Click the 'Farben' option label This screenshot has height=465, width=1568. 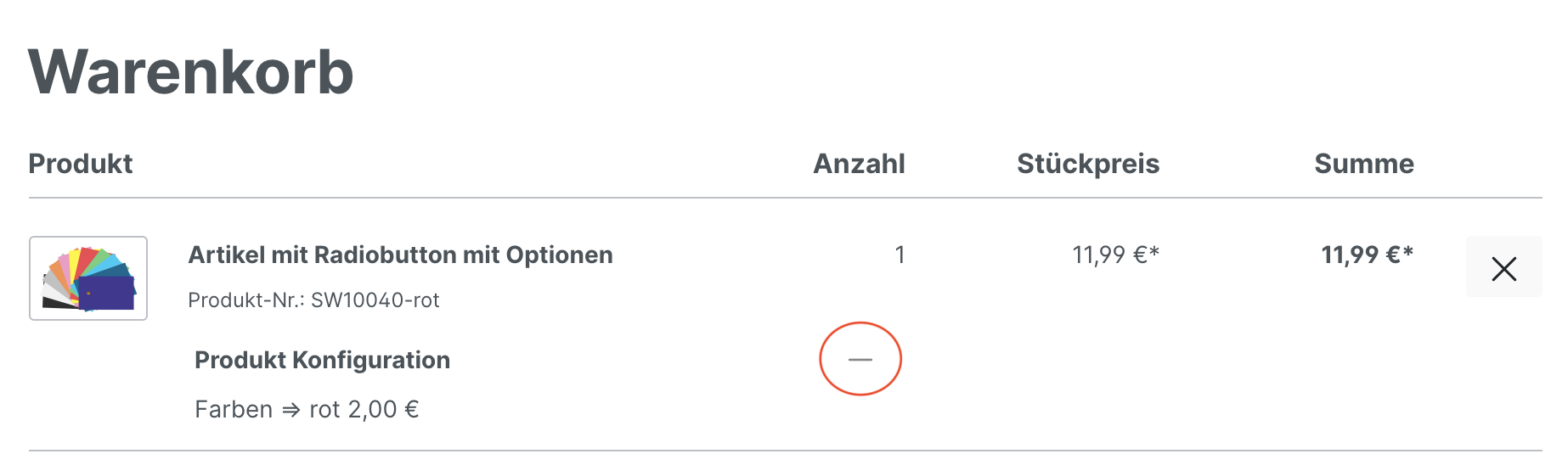pos(234,410)
